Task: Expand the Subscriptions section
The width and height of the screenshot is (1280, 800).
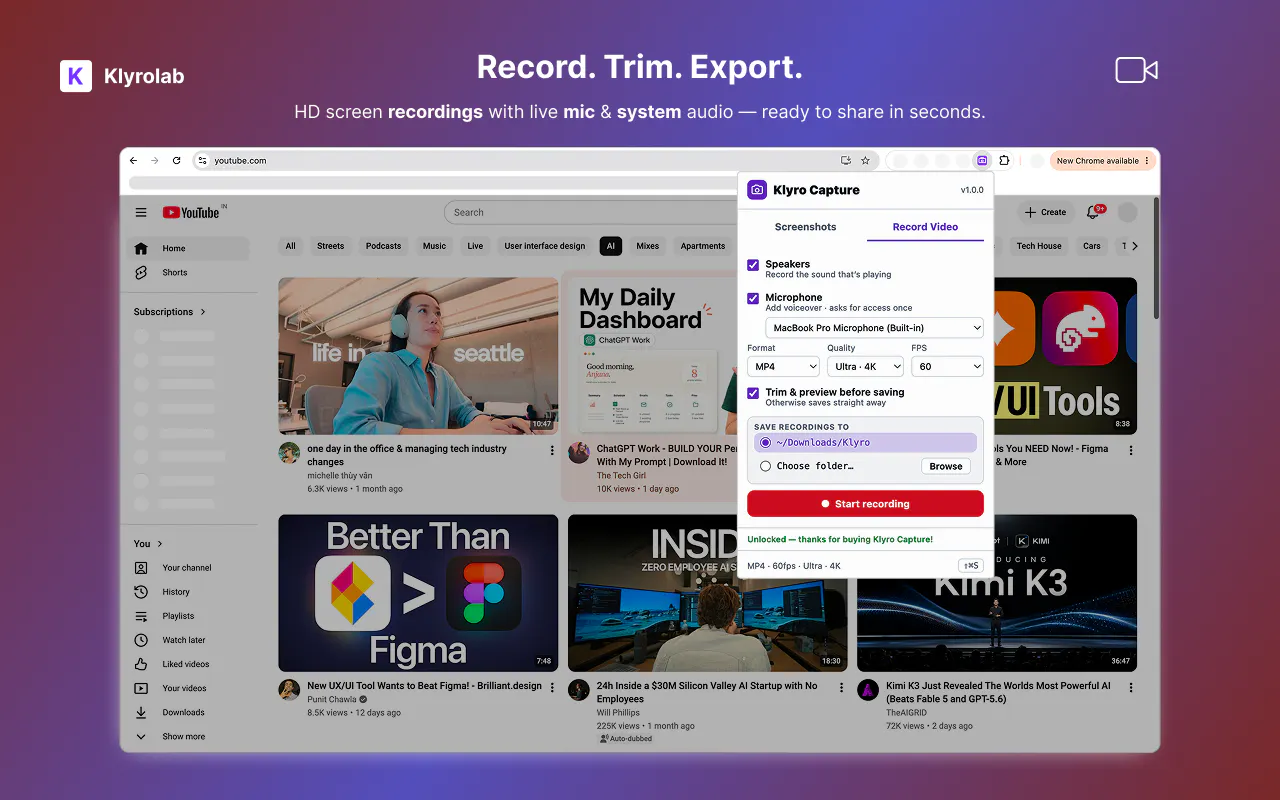Action: 170,312
